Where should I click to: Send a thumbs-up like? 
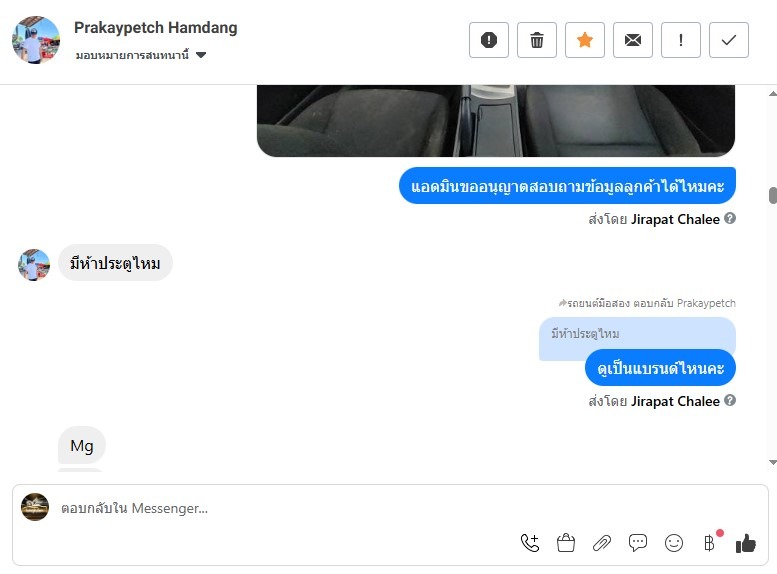(746, 543)
